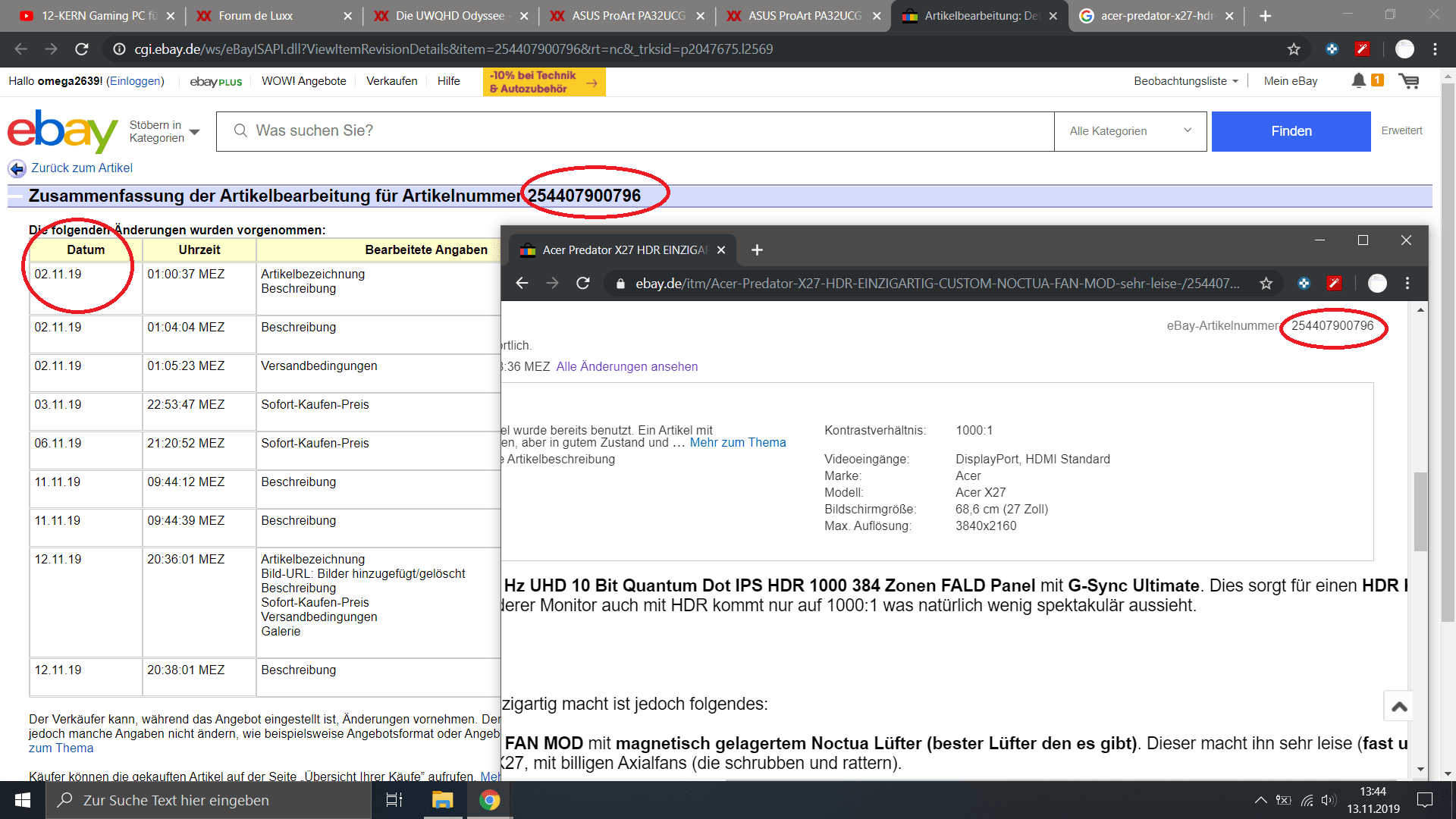Click the Windows taskbar search box
The image size is (1456, 819).
[x=209, y=800]
